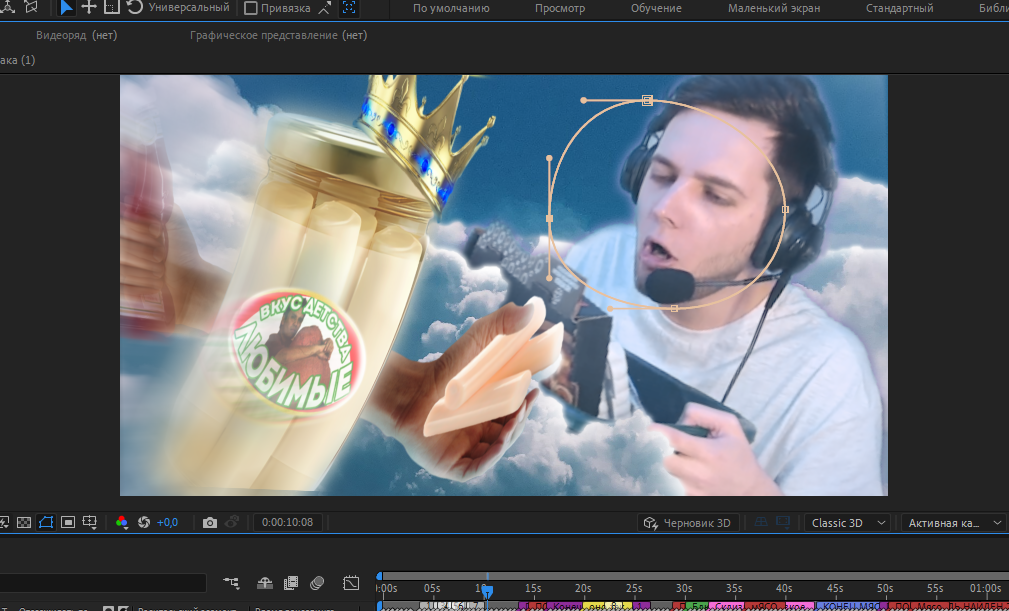Toggle the frame blending filmstrip icon

point(291,583)
